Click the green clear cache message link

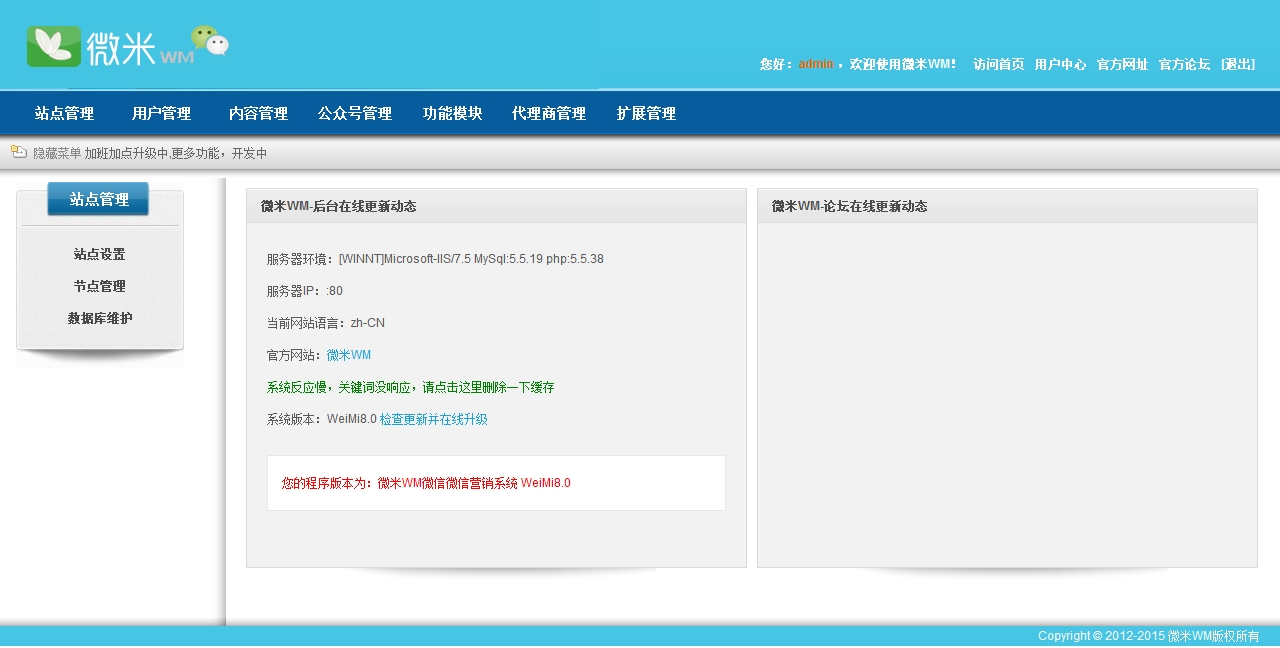[x=410, y=387]
